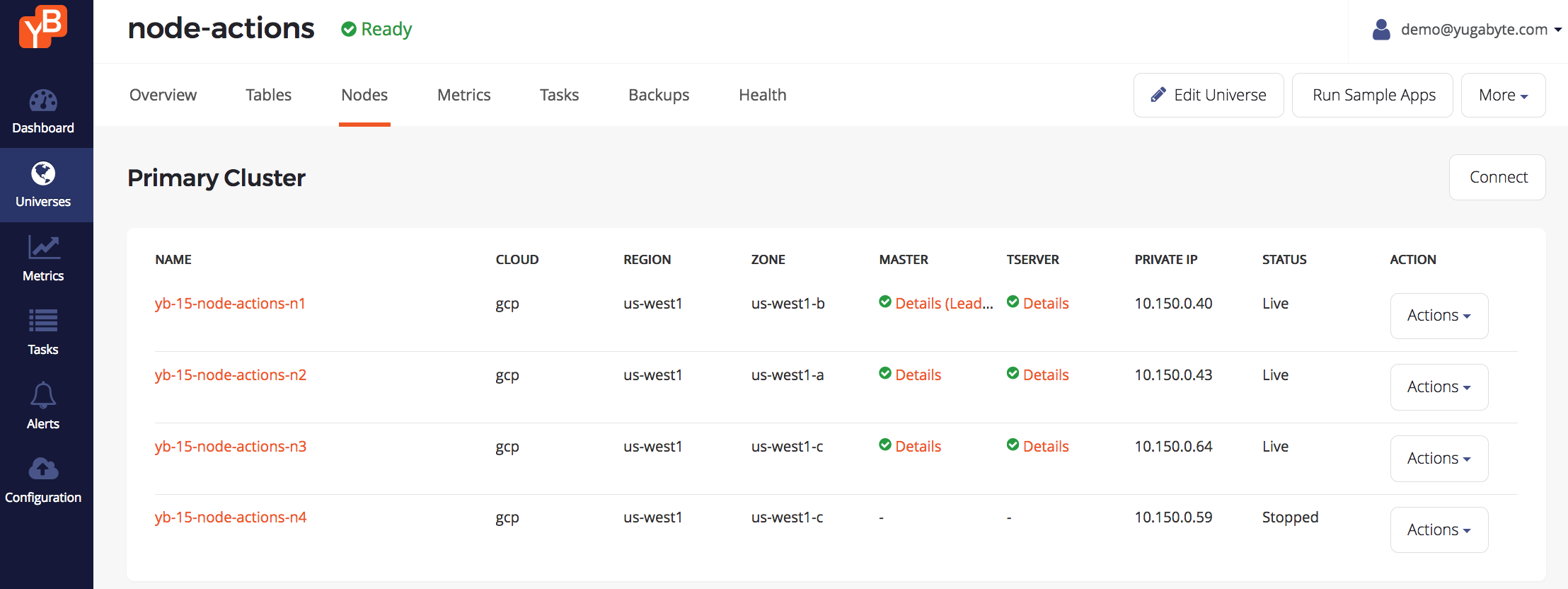Click the green Ready status checkmark icon
Screen dimensions: 1568x589
point(349,29)
